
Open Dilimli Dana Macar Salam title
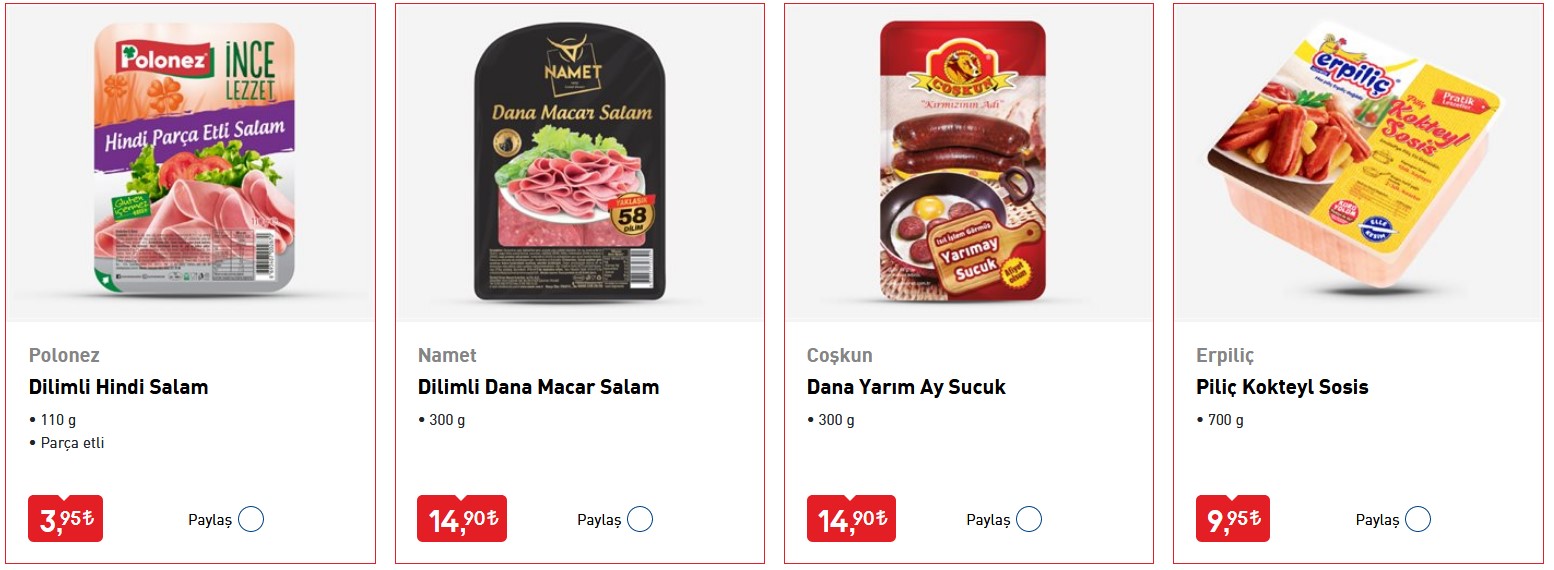pyautogui.click(x=538, y=387)
